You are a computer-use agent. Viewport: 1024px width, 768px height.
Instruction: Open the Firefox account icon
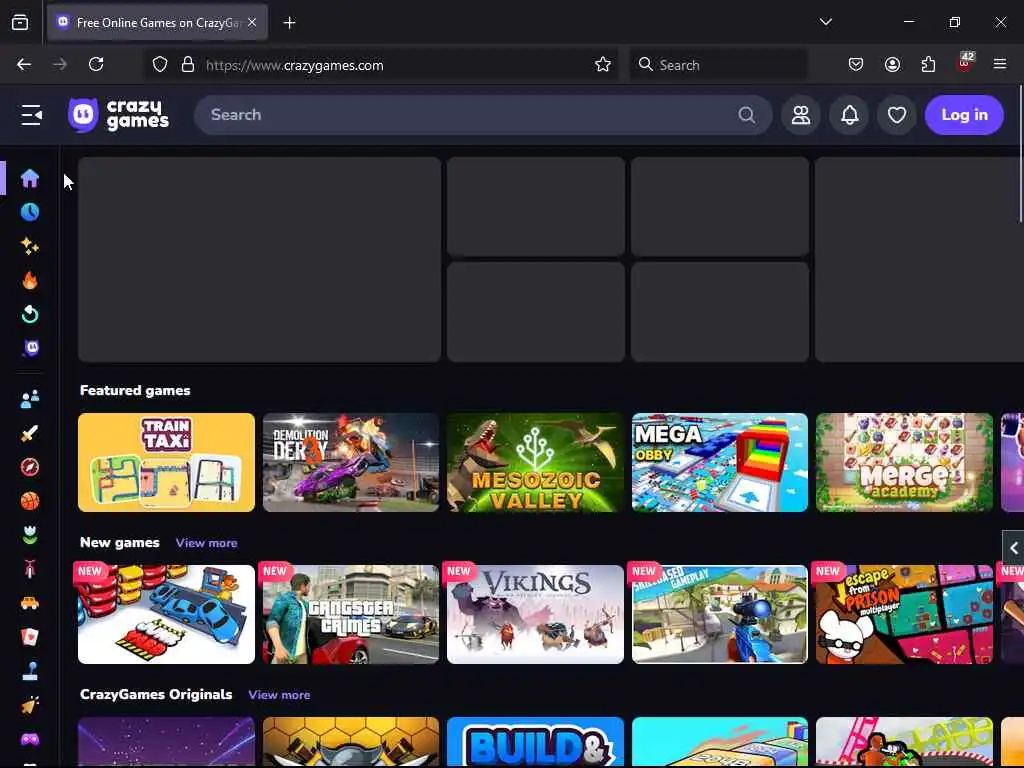pyautogui.click(x=892, y=65)
